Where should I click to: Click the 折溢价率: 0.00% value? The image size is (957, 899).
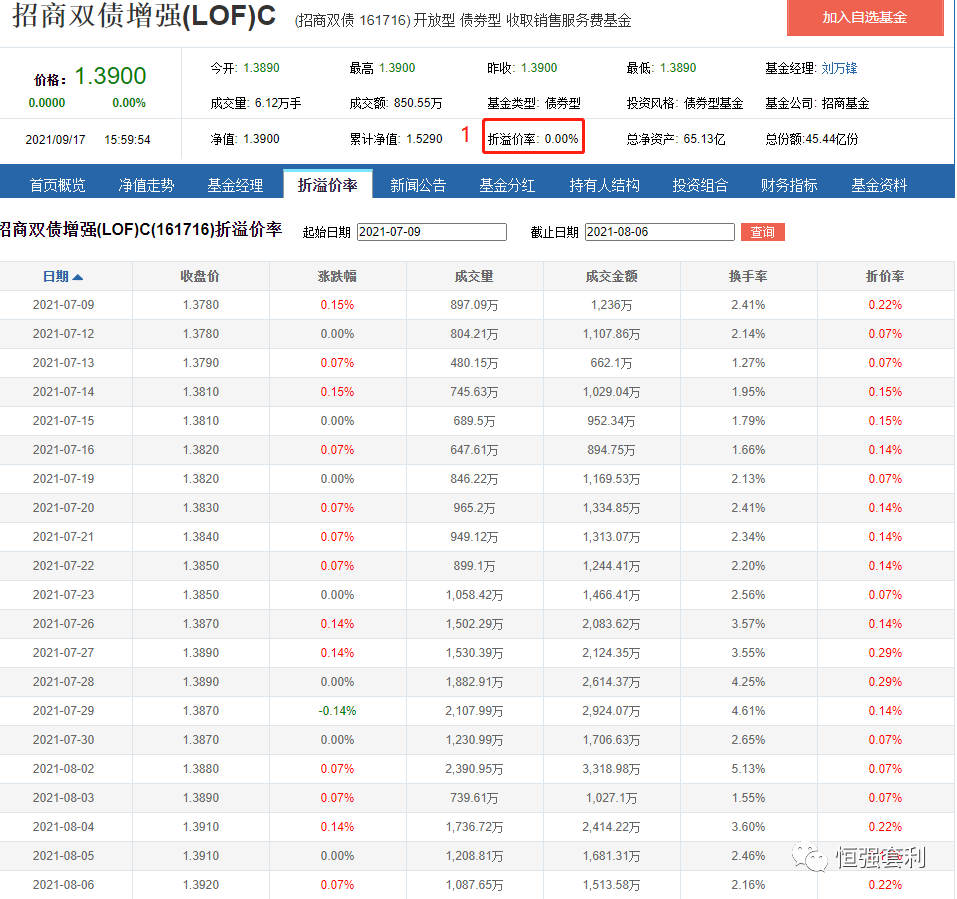[x=533, y=139]
